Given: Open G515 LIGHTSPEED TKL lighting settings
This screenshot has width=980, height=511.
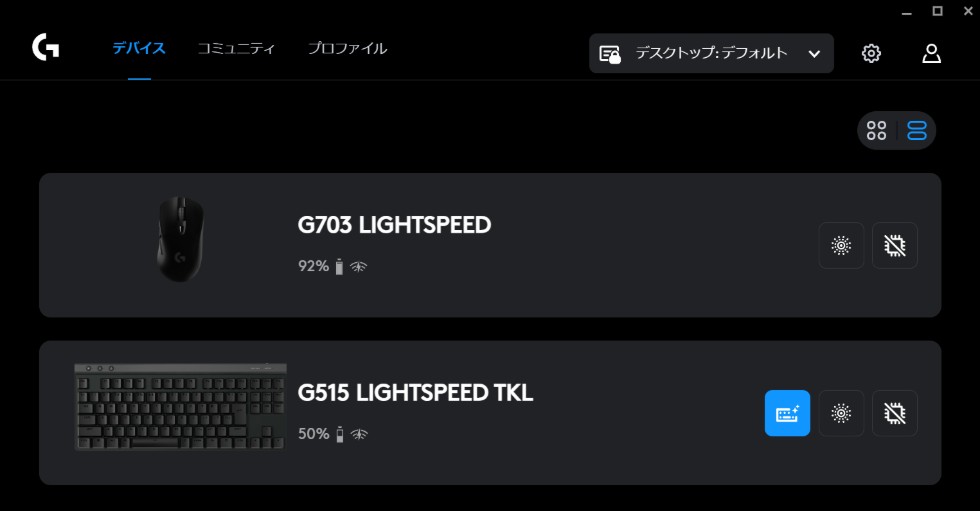Looking at the screenshot, I should point(841,413).
